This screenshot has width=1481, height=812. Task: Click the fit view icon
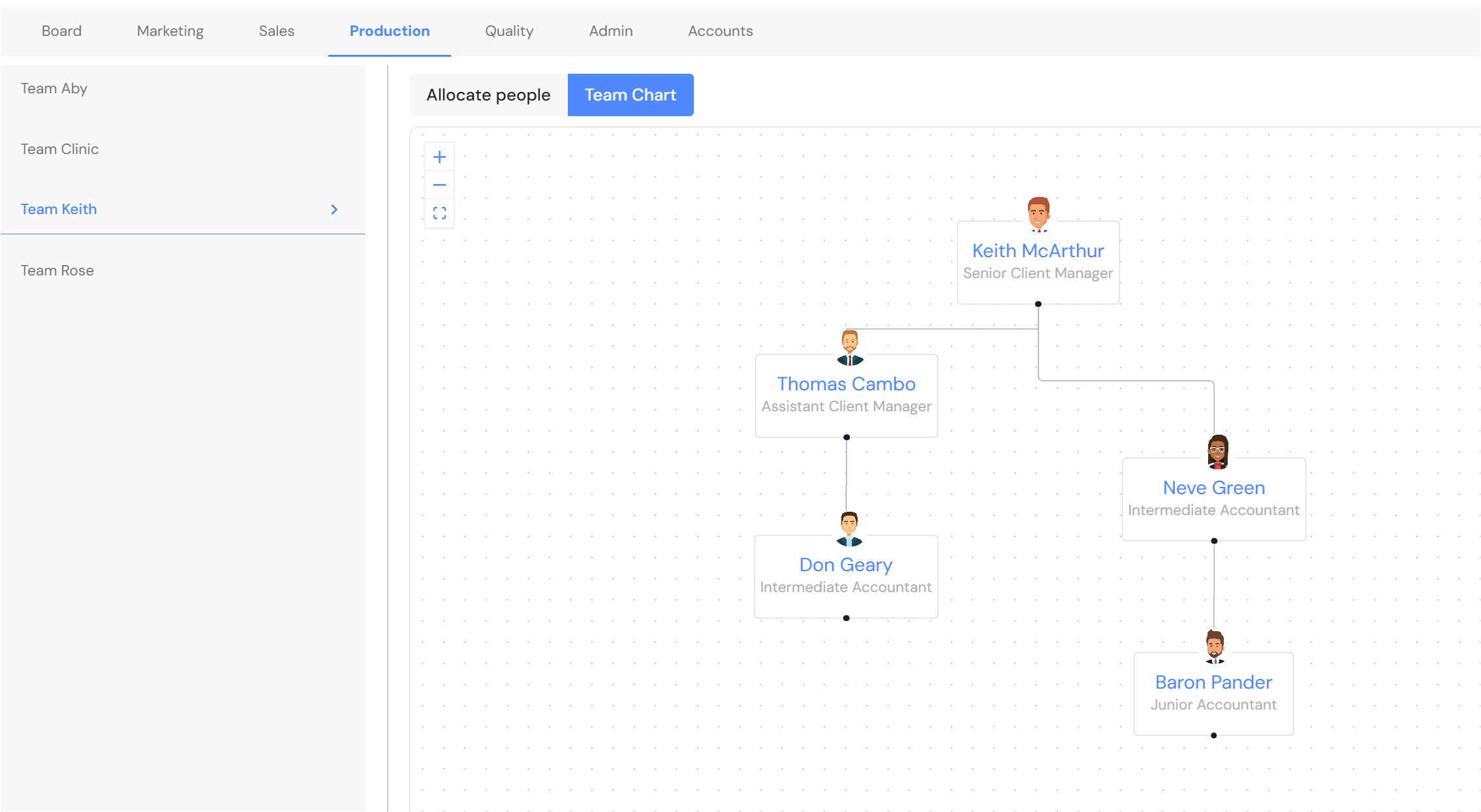point(439,213)
